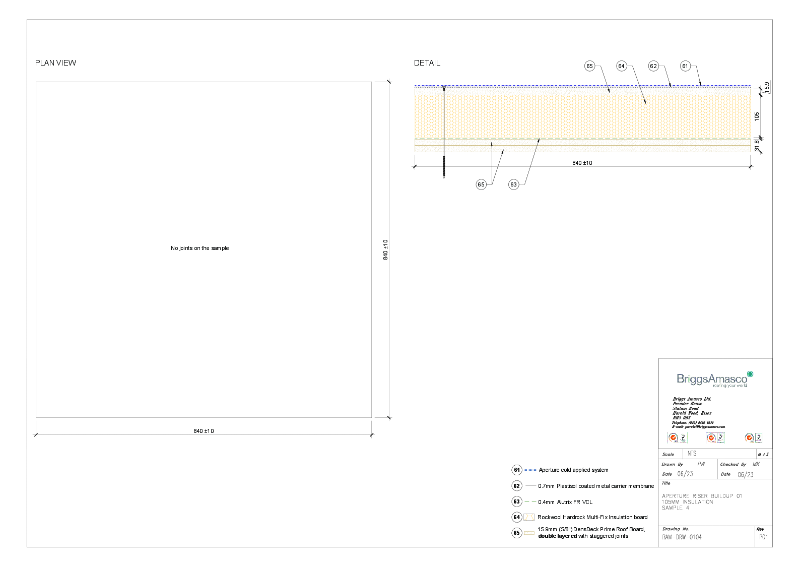The height and width of the screenshot is (566, 800).
Task: Select callout bubble 01 above the detail section
Action: coord(685,66)
